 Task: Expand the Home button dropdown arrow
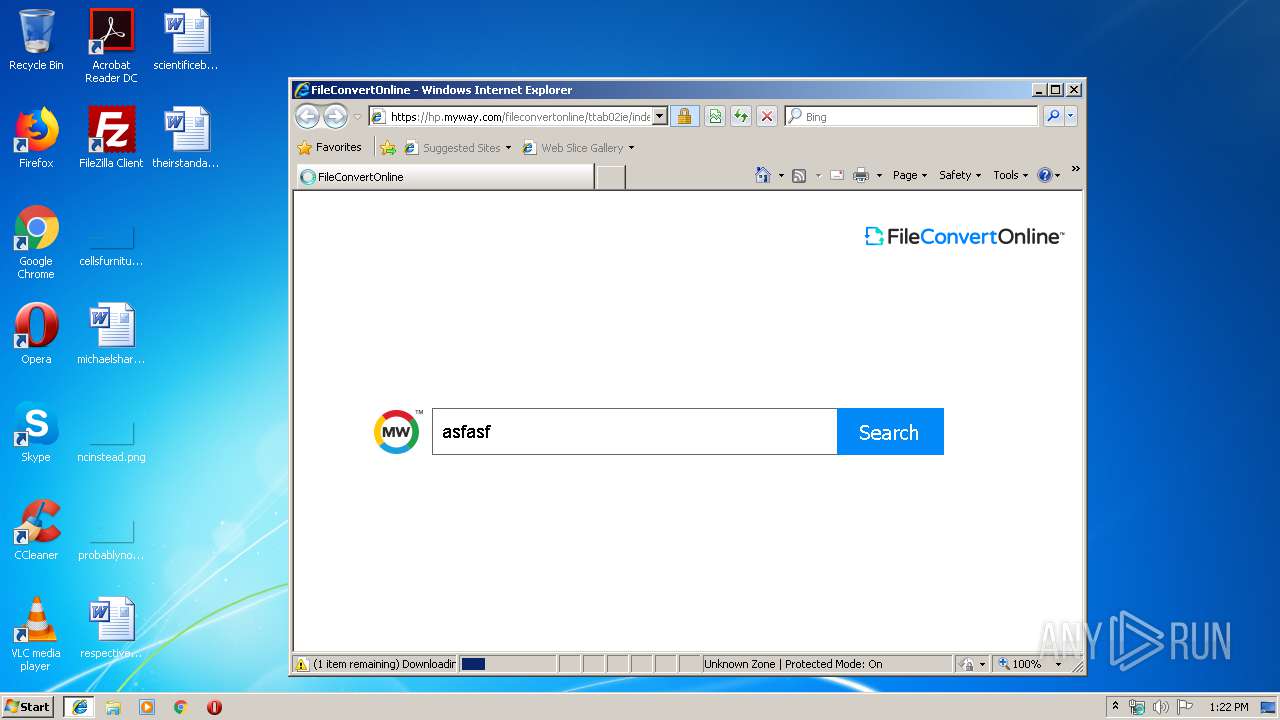(x=781, y=176)
